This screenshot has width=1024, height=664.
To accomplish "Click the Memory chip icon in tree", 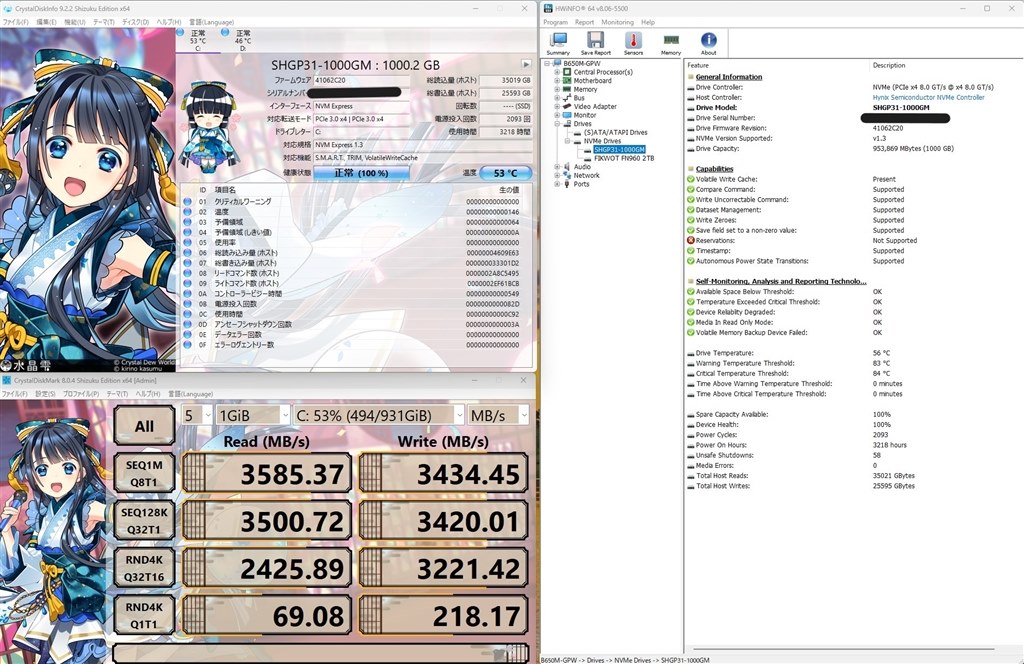I will pos(567,89).
